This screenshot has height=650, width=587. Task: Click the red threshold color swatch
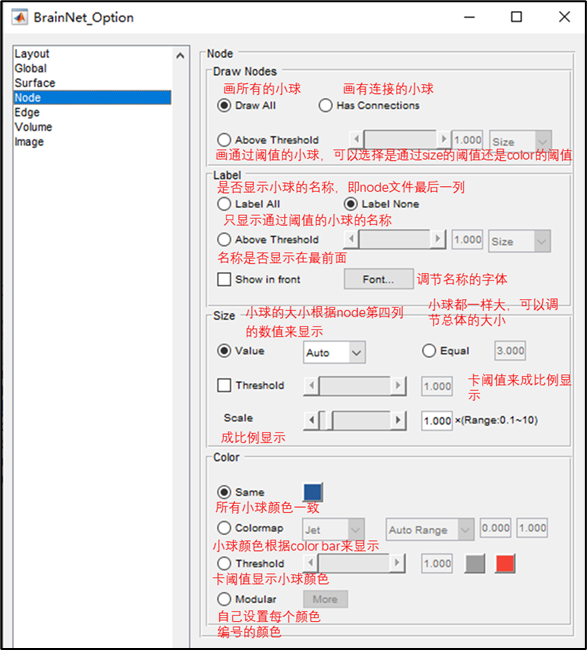tap(505, 564)
